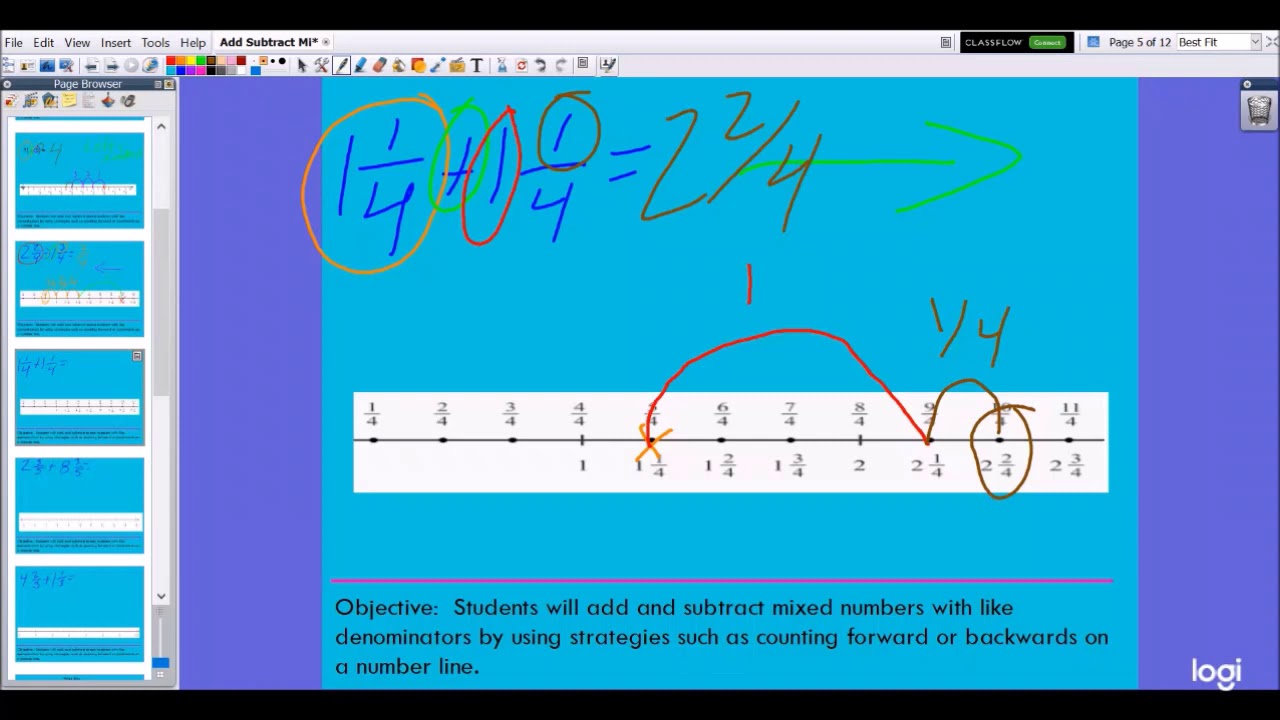The width and height of the screenshot is (1280, 720).
Task: Select the Connector tool
Action: point(437,65)
